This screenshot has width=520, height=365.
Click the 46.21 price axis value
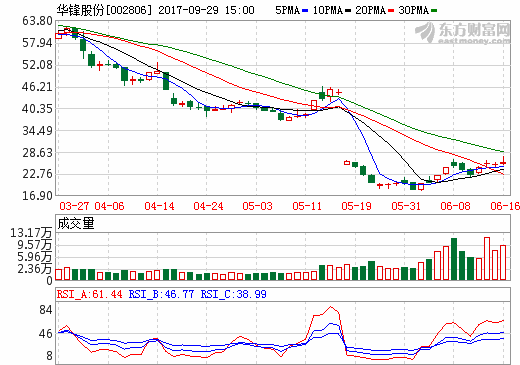coord(38,87)
